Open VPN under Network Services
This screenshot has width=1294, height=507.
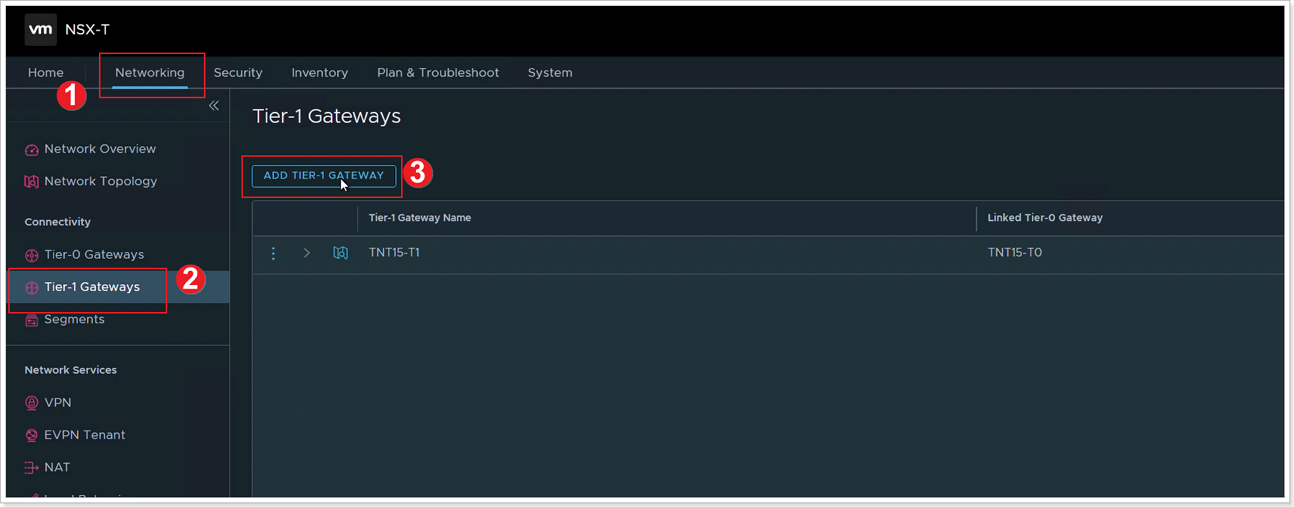coord(58,403)
